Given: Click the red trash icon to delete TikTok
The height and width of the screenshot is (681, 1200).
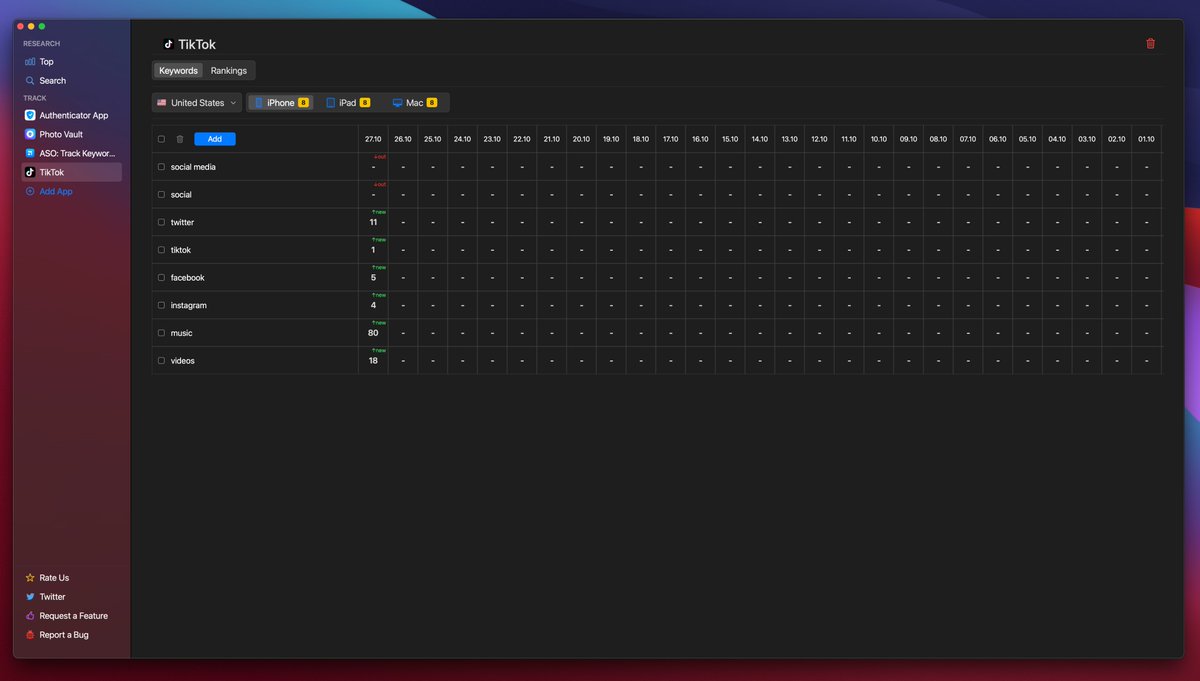Looking at the screenshot, I should [x=1150, y=44].
